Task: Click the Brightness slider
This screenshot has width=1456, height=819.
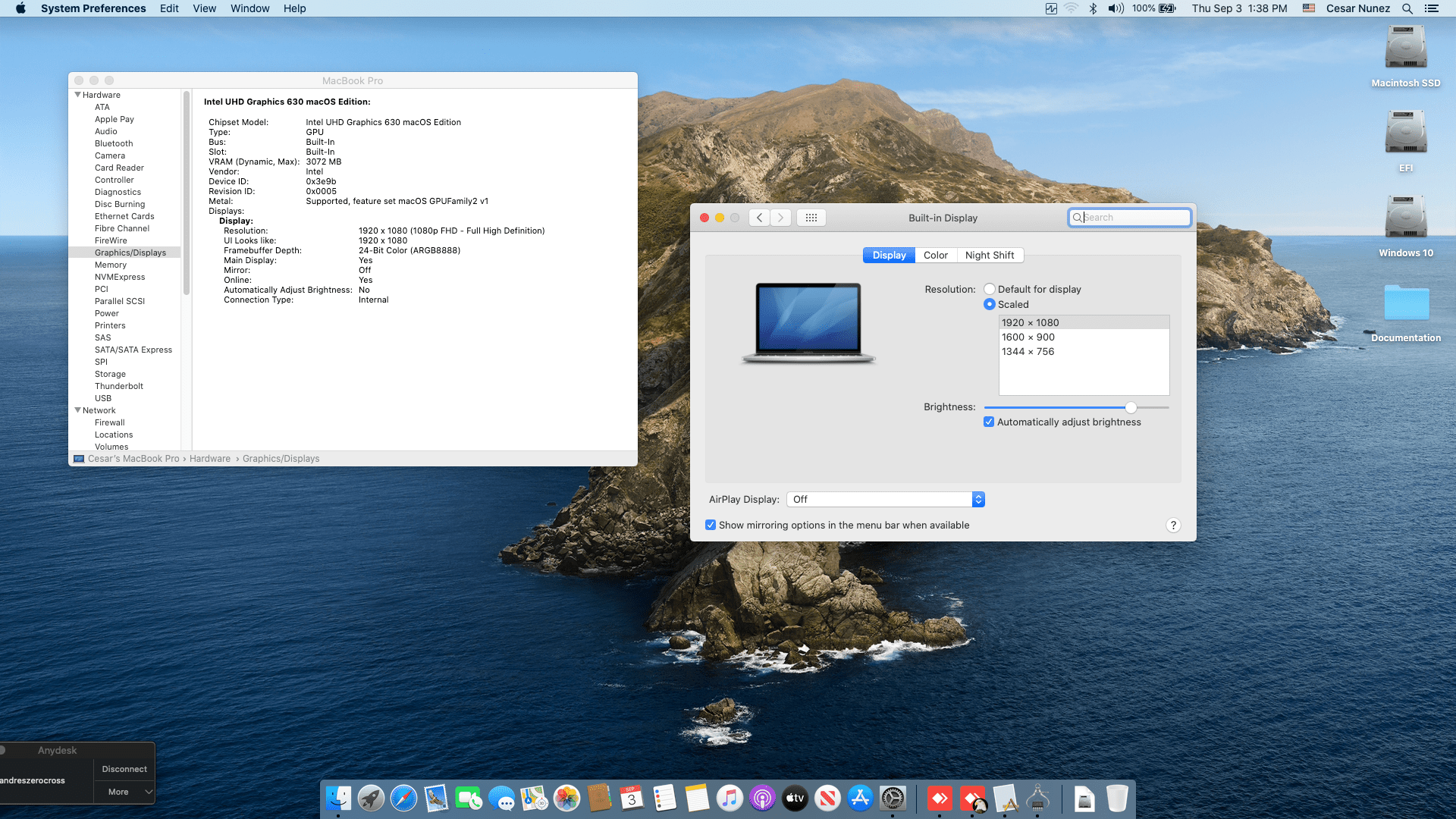Action: pos(1076,407)
